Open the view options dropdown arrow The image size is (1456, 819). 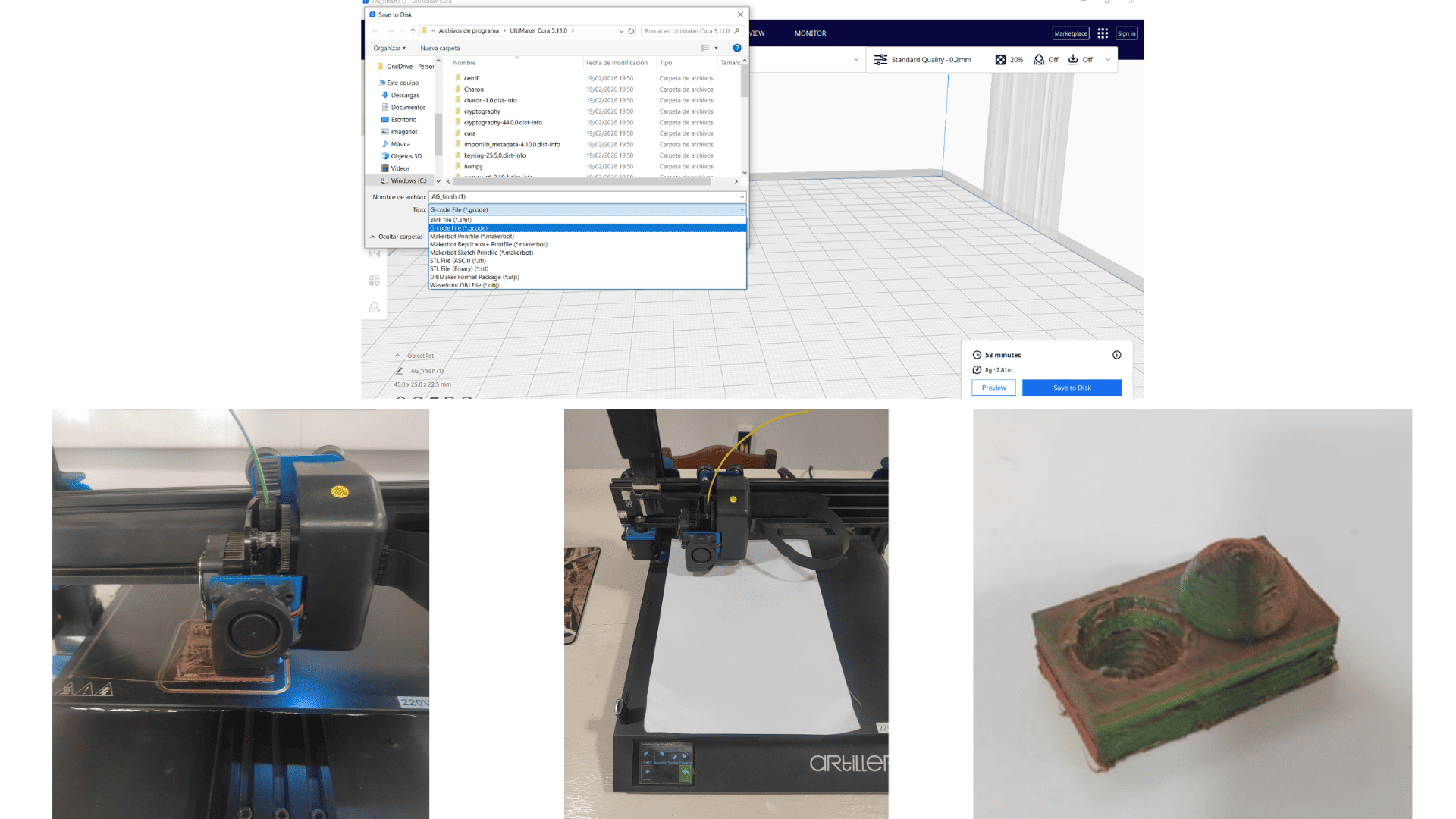pos(716,48)
